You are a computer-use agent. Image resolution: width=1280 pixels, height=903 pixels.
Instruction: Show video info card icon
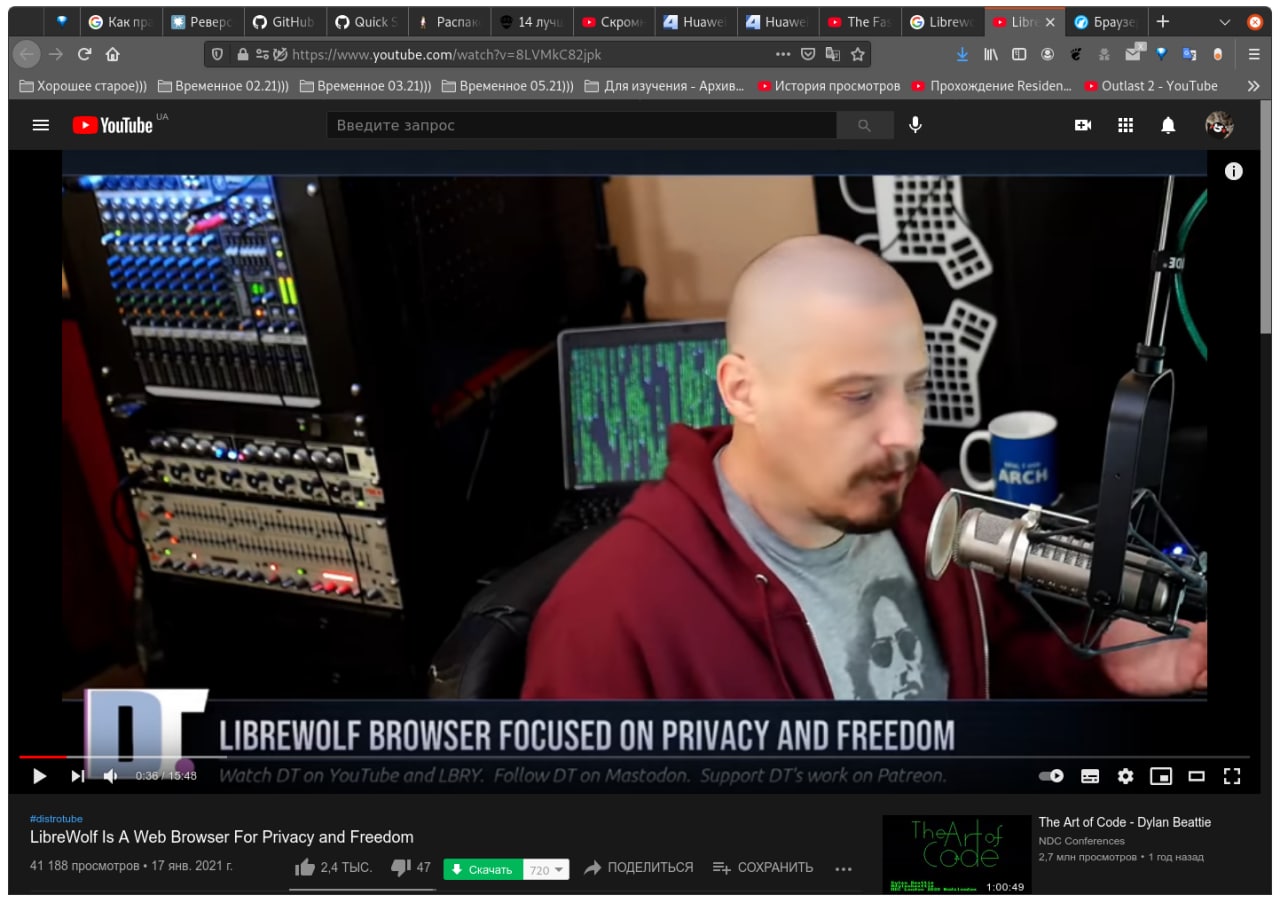[x=1234, y=171]
